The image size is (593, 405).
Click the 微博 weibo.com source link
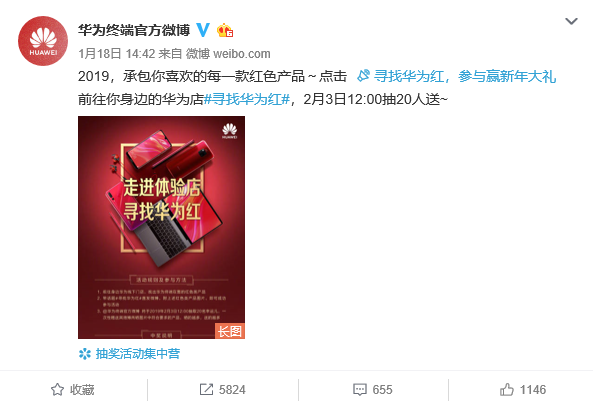pyautogui.click(x=228, y=54)
